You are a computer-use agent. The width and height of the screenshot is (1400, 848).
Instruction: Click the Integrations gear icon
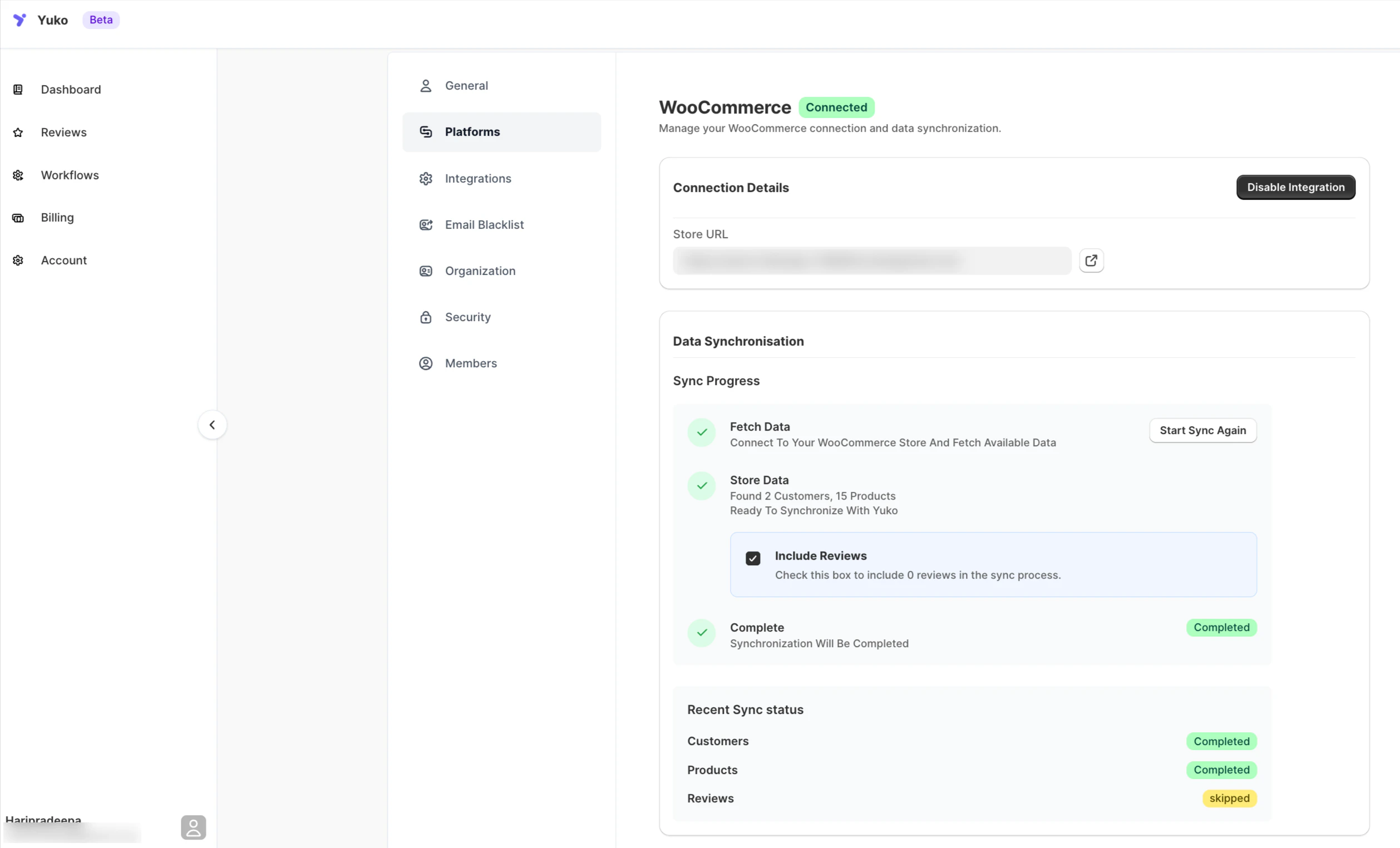pyautogui.click(x=426, y=179)
